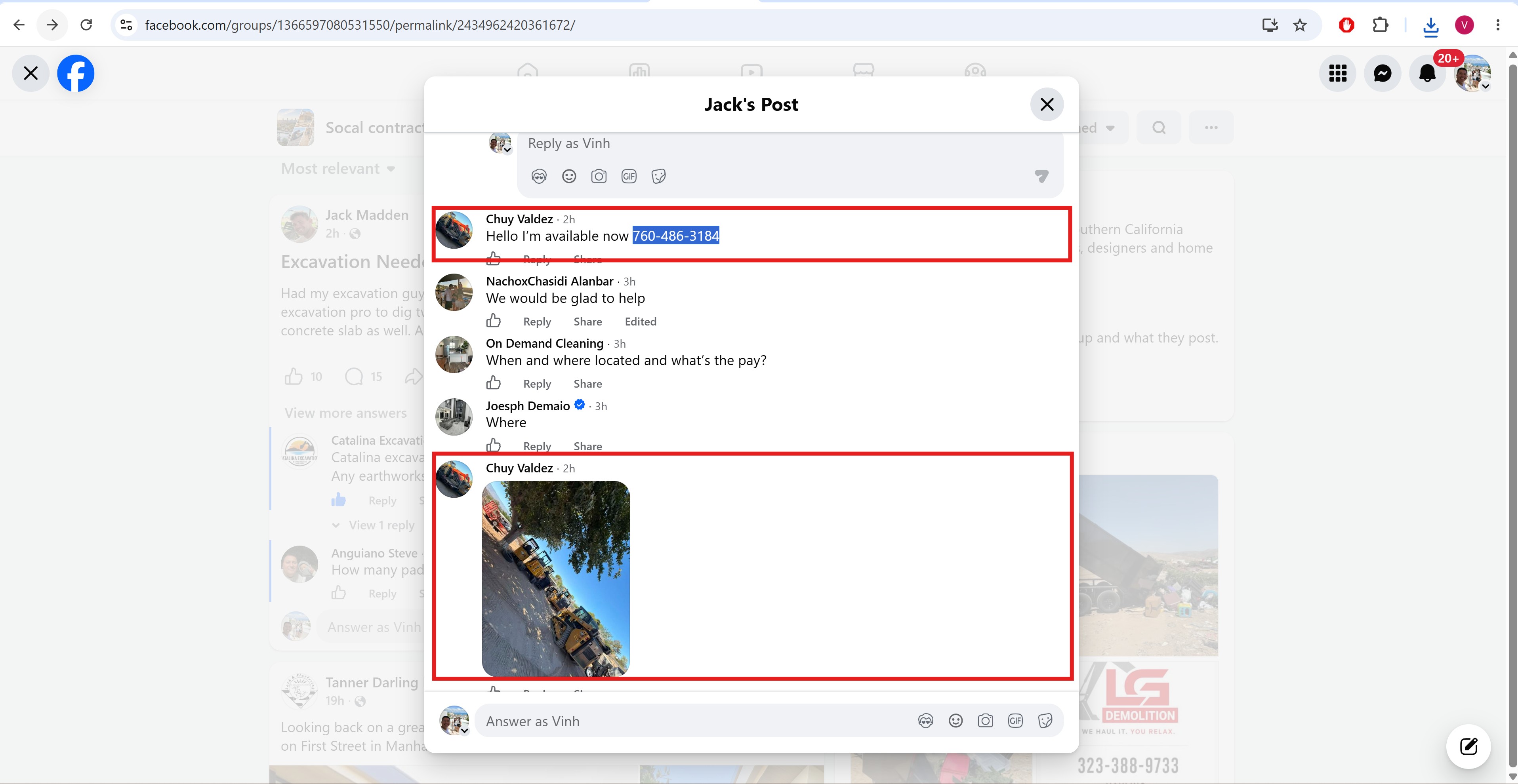Add a sticker to the reply

coord(659,176)
